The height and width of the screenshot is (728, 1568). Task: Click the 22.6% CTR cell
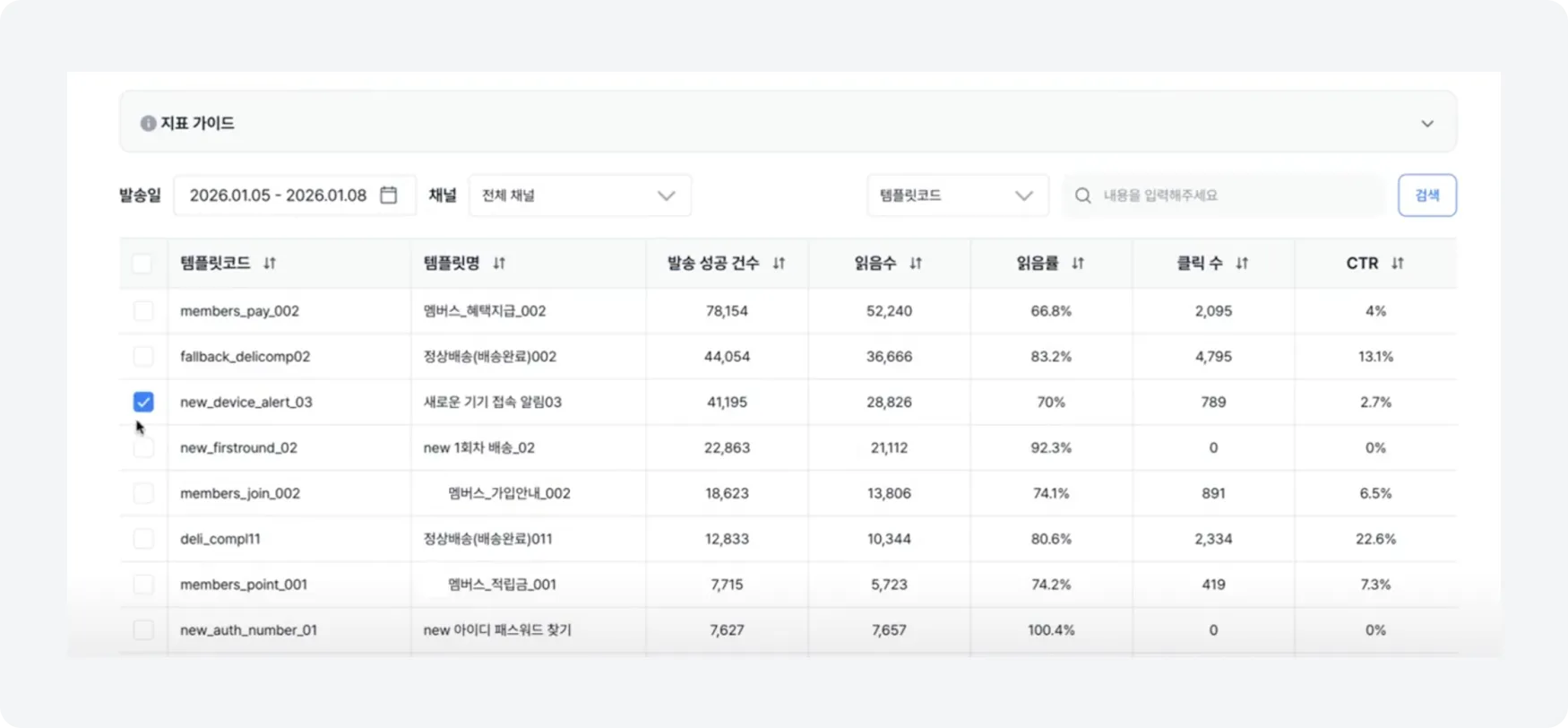coord(1375,539)
